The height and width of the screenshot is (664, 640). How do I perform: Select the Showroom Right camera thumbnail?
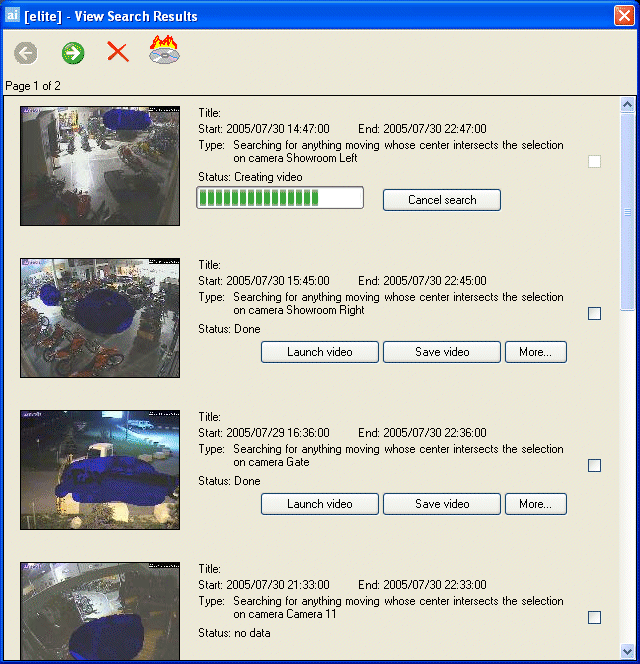pyautogui.click(x=100, y=318)
